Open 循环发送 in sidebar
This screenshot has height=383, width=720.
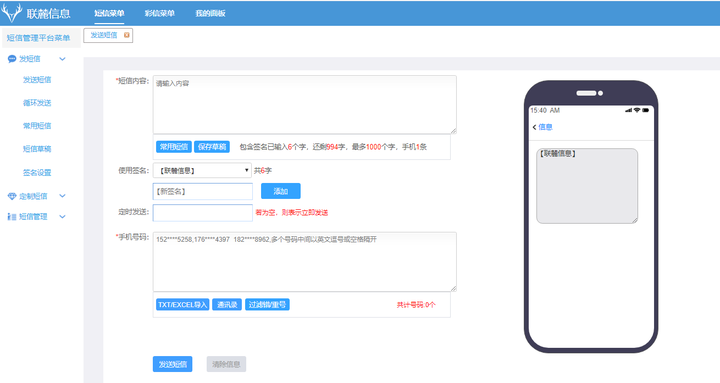pos(37,103)
